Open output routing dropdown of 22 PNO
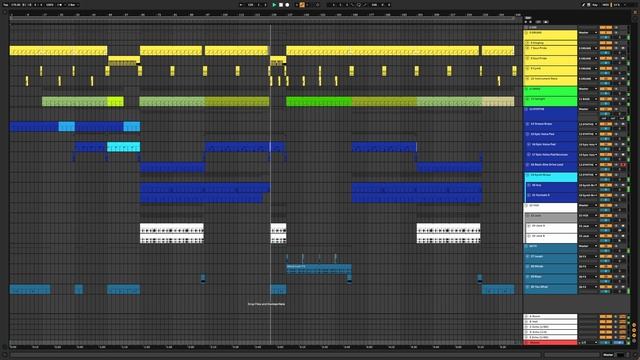The image size is (640, 360). pos(588,205)
